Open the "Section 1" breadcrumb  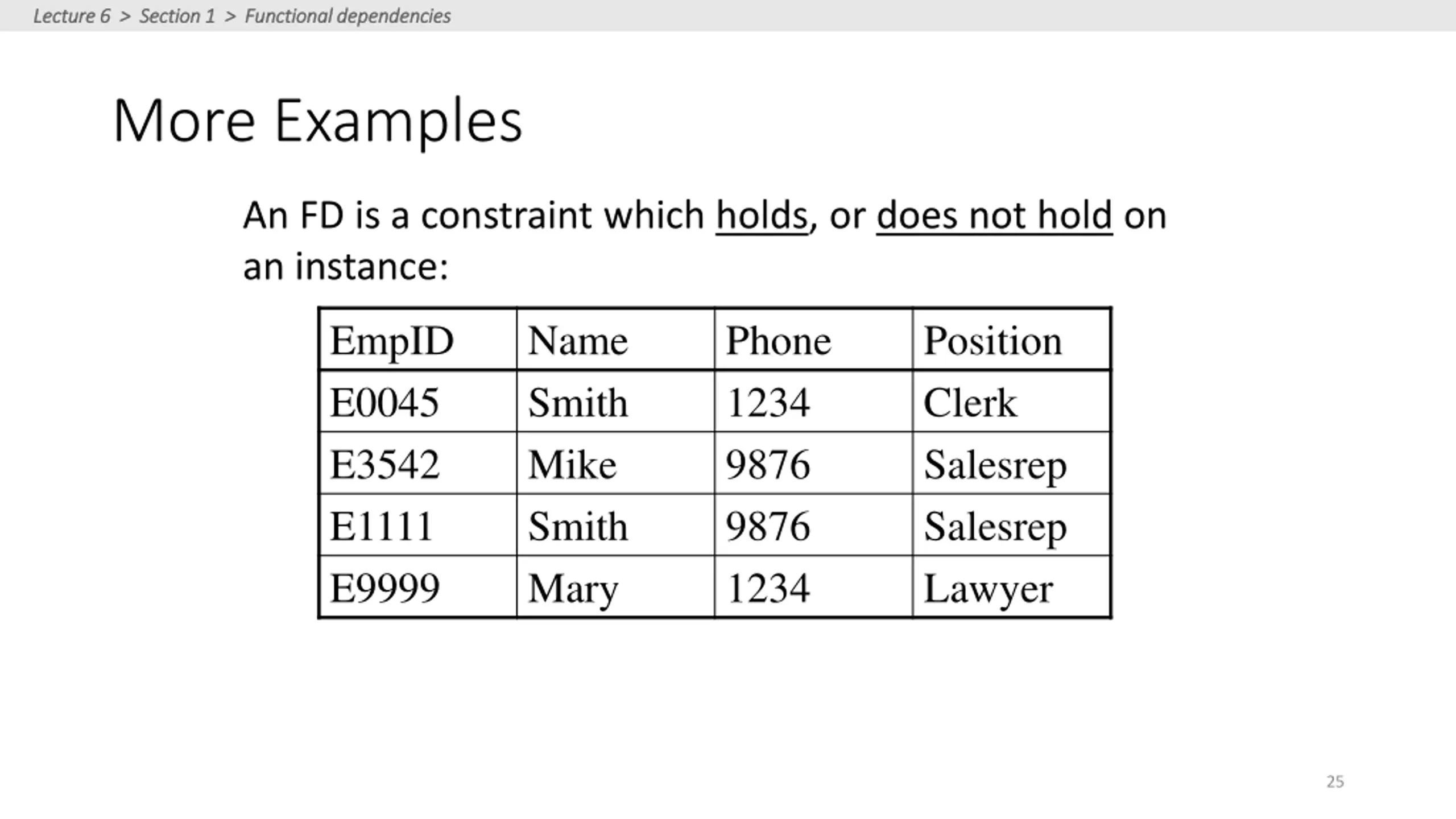177,16
